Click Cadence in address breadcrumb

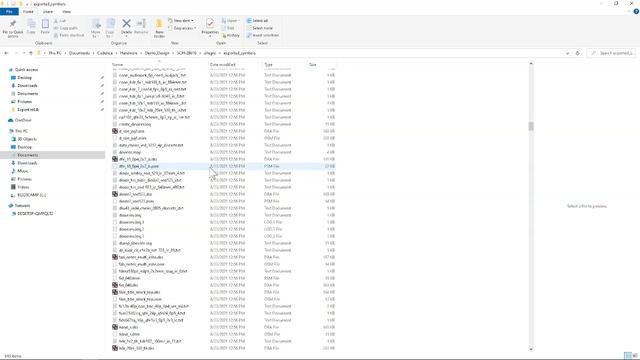(105, 53)
